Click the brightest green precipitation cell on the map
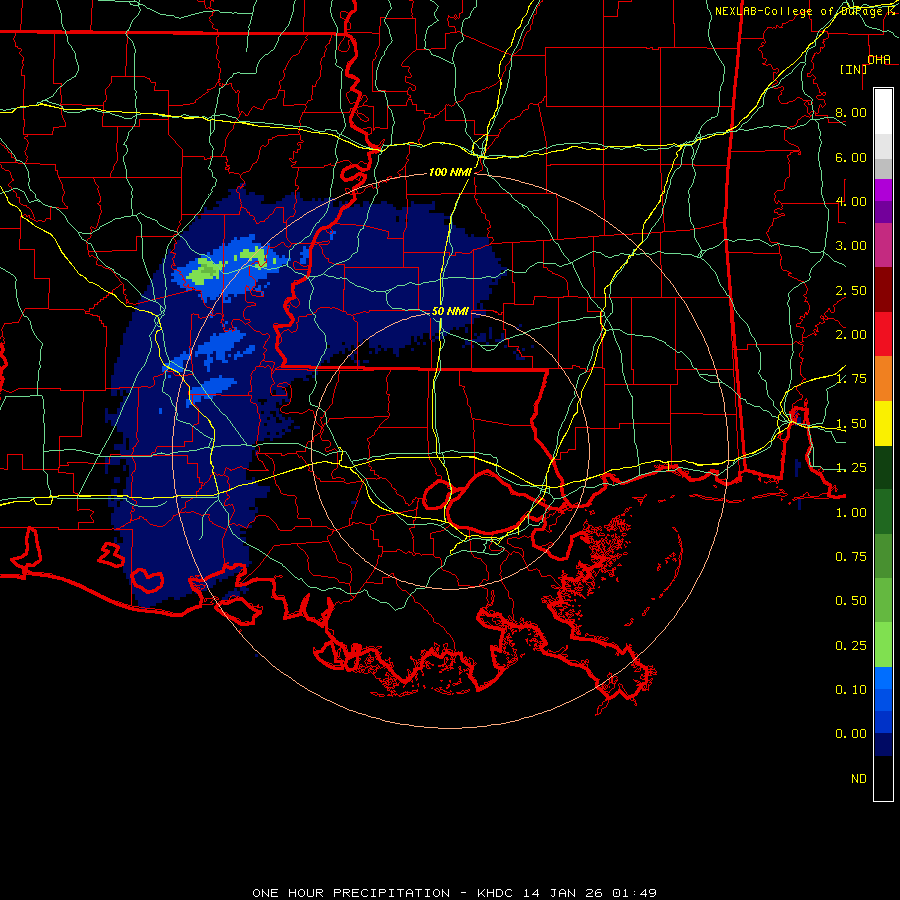This screenshot has width=900, height=900. click(204, 270)
